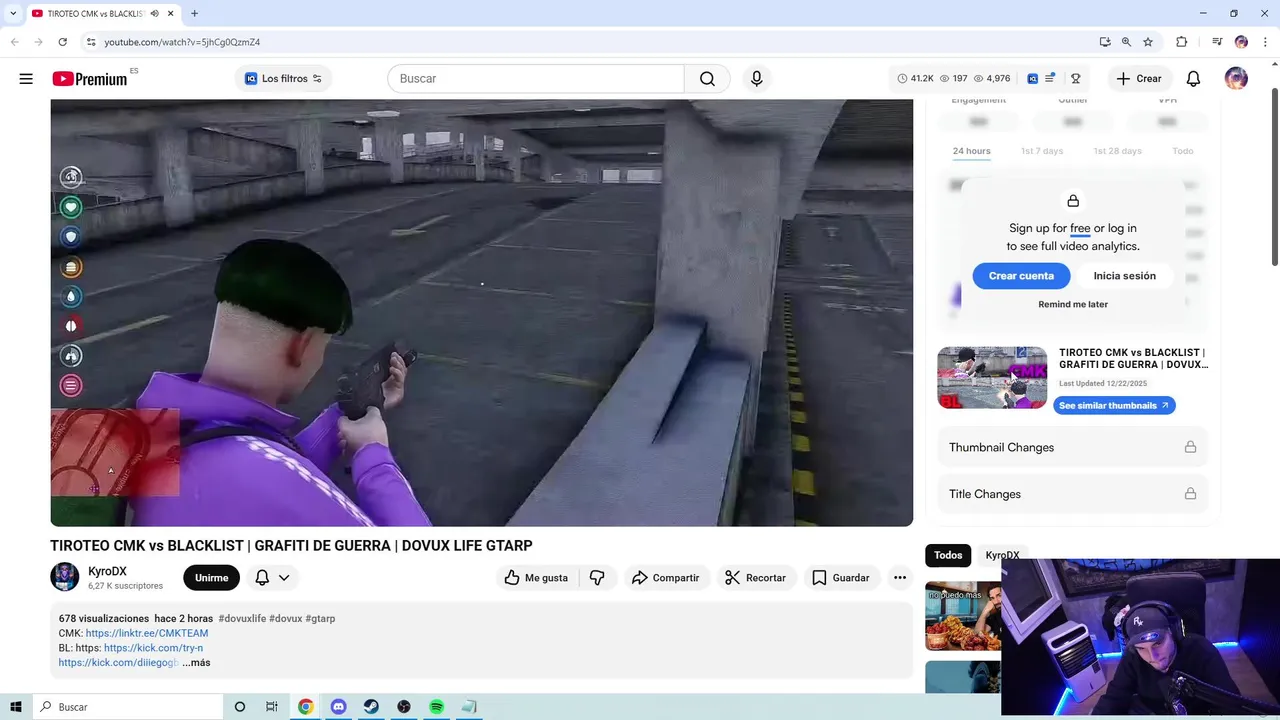Click the #gtarp hashtag

(x=320, y=619)
